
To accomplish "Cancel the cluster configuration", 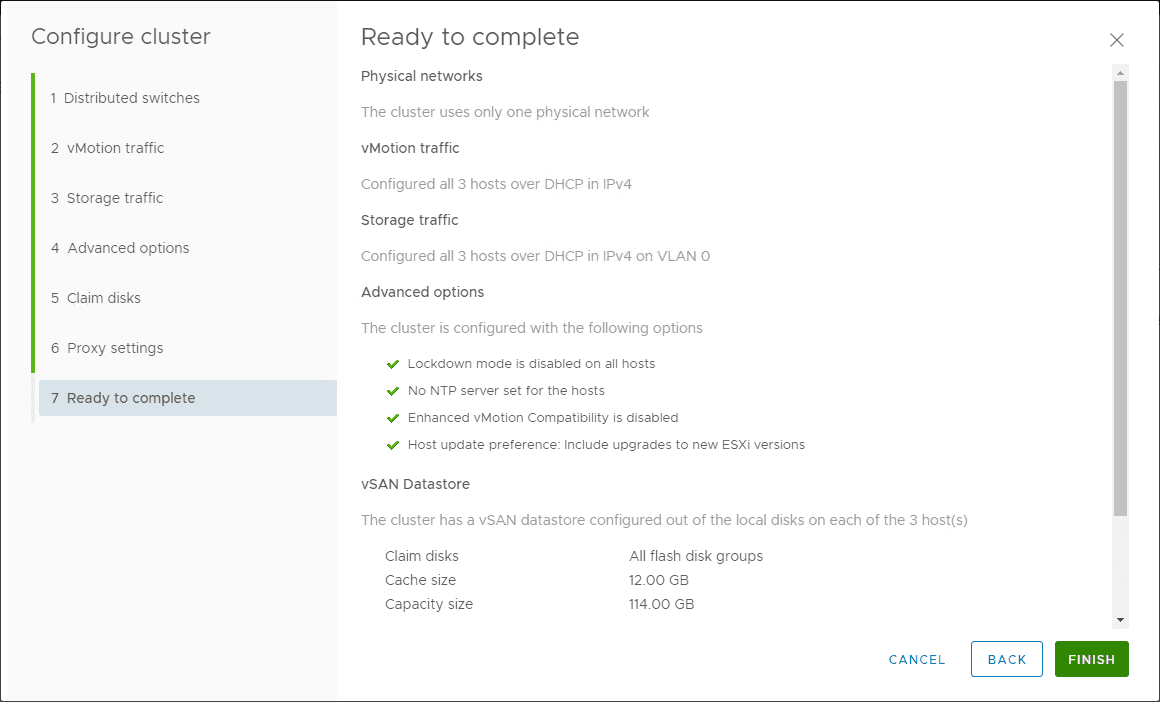I will click(x=917, y=659).
